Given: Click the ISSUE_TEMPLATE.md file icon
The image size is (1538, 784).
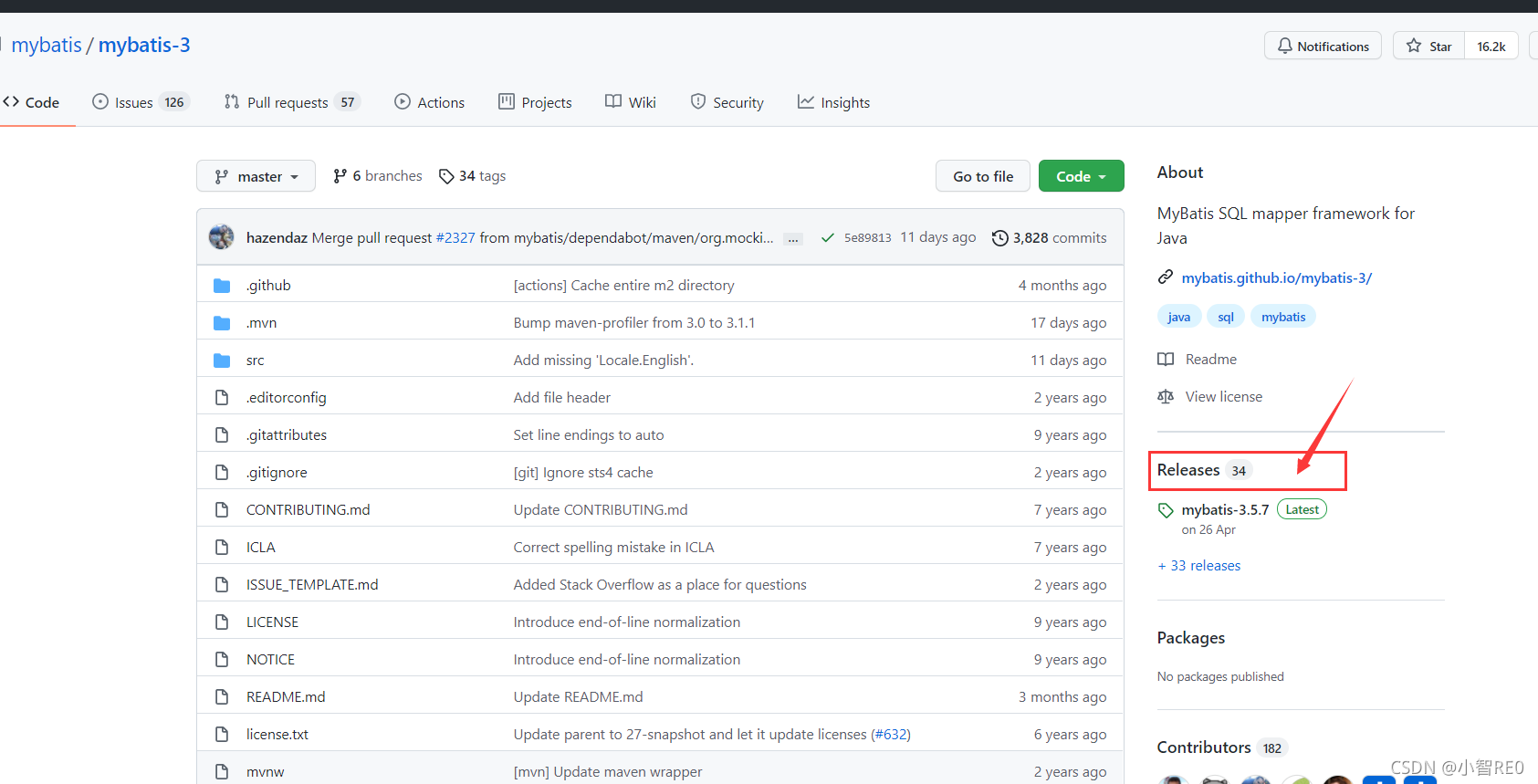Looking at the screenshot, I should click(222, 585).
